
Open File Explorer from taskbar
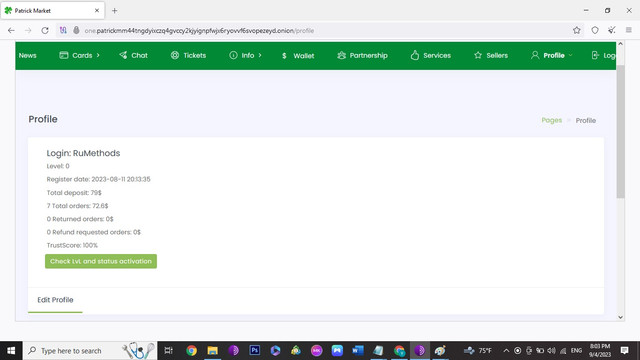213,351
